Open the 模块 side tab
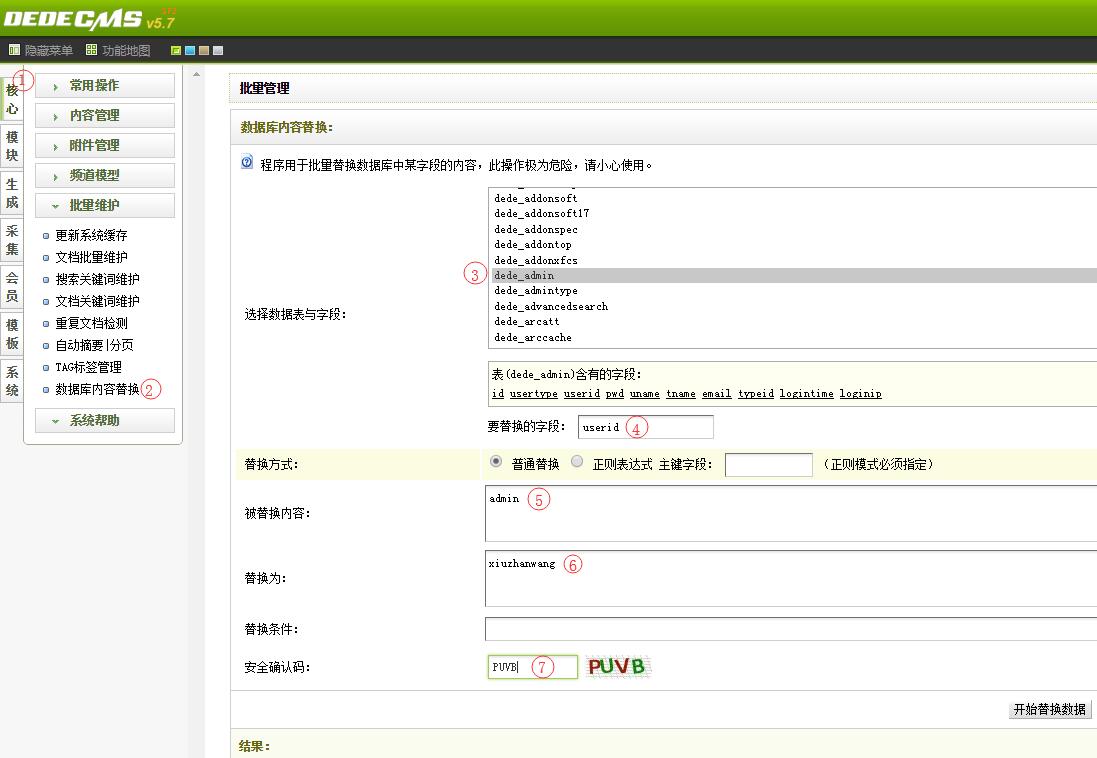The image size is (1097, 758). (12, 146)
